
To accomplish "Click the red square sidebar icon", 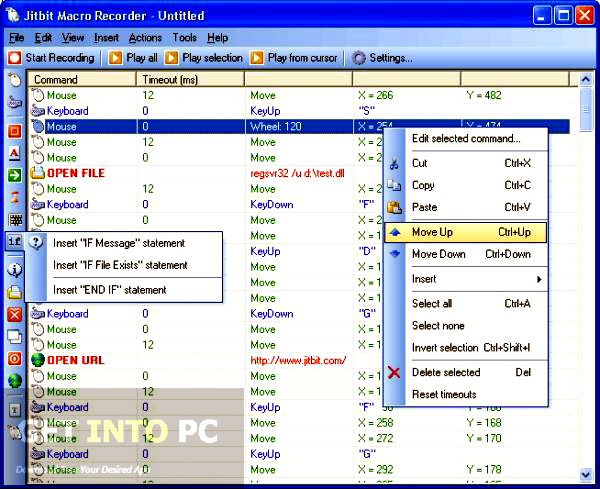I will click(15, 132).
